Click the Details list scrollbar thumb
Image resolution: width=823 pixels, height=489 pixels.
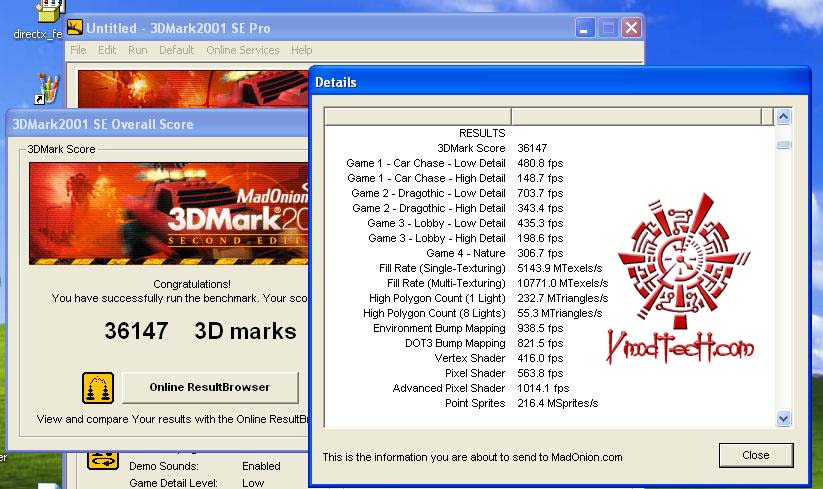(x=783, y=144)
